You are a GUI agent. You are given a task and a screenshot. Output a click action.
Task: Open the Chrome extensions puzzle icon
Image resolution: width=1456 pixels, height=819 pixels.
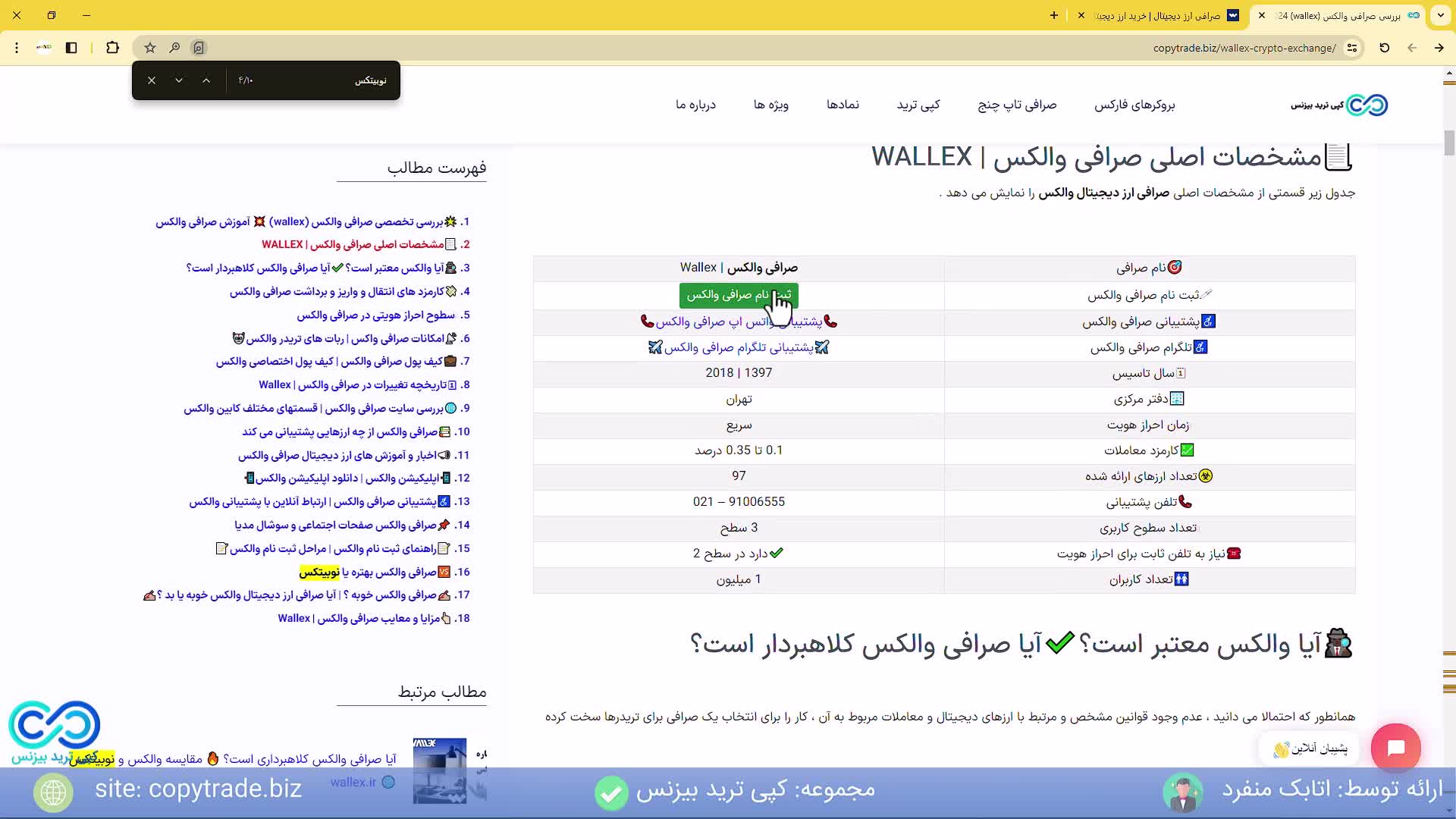pyautogui.click(x=112, y=48)
